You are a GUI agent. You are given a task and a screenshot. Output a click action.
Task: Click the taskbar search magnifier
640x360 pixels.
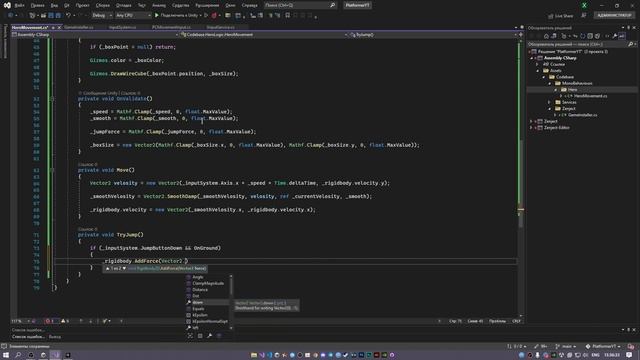pyautogui.click(x=18, y=355)
